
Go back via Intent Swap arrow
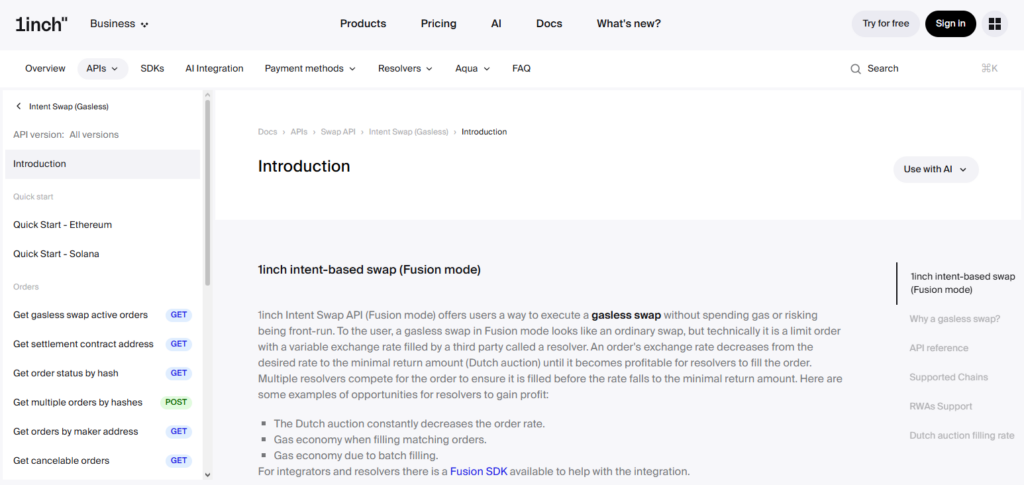[x=18, y=106]
